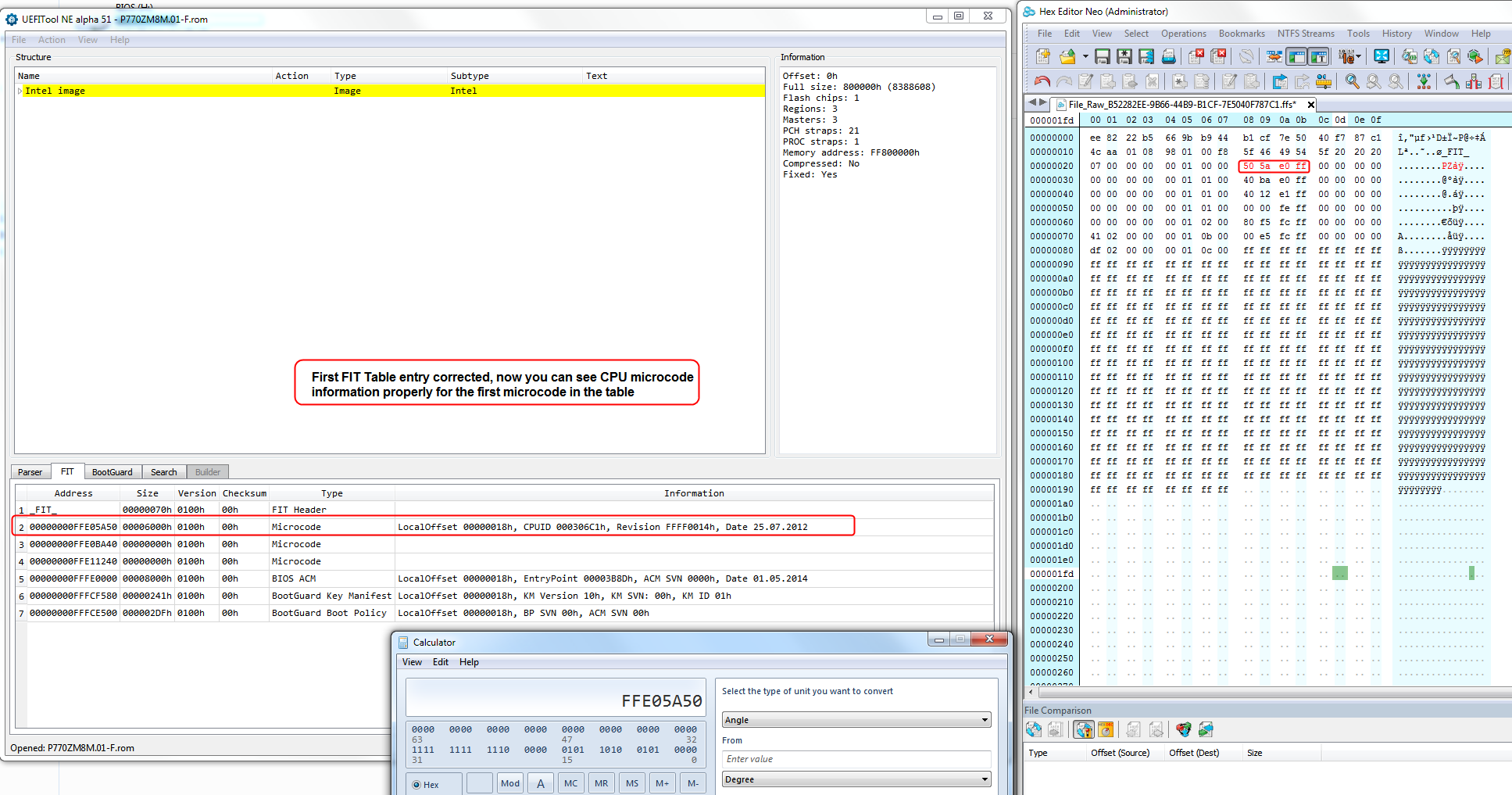Click Save All floppy icon in Hex Editor
This screenshot has height=795, width=1512.
pos(1146,56)
